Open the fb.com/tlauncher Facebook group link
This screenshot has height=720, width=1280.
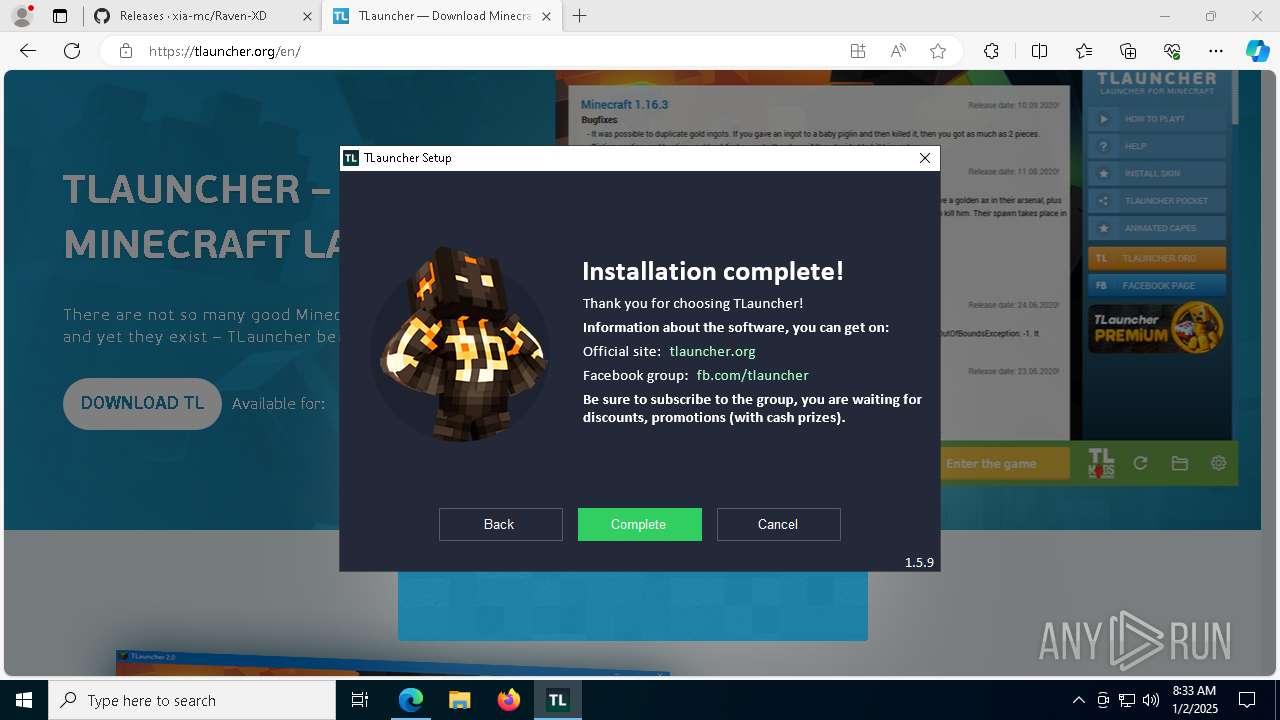[x=752, y=375]
